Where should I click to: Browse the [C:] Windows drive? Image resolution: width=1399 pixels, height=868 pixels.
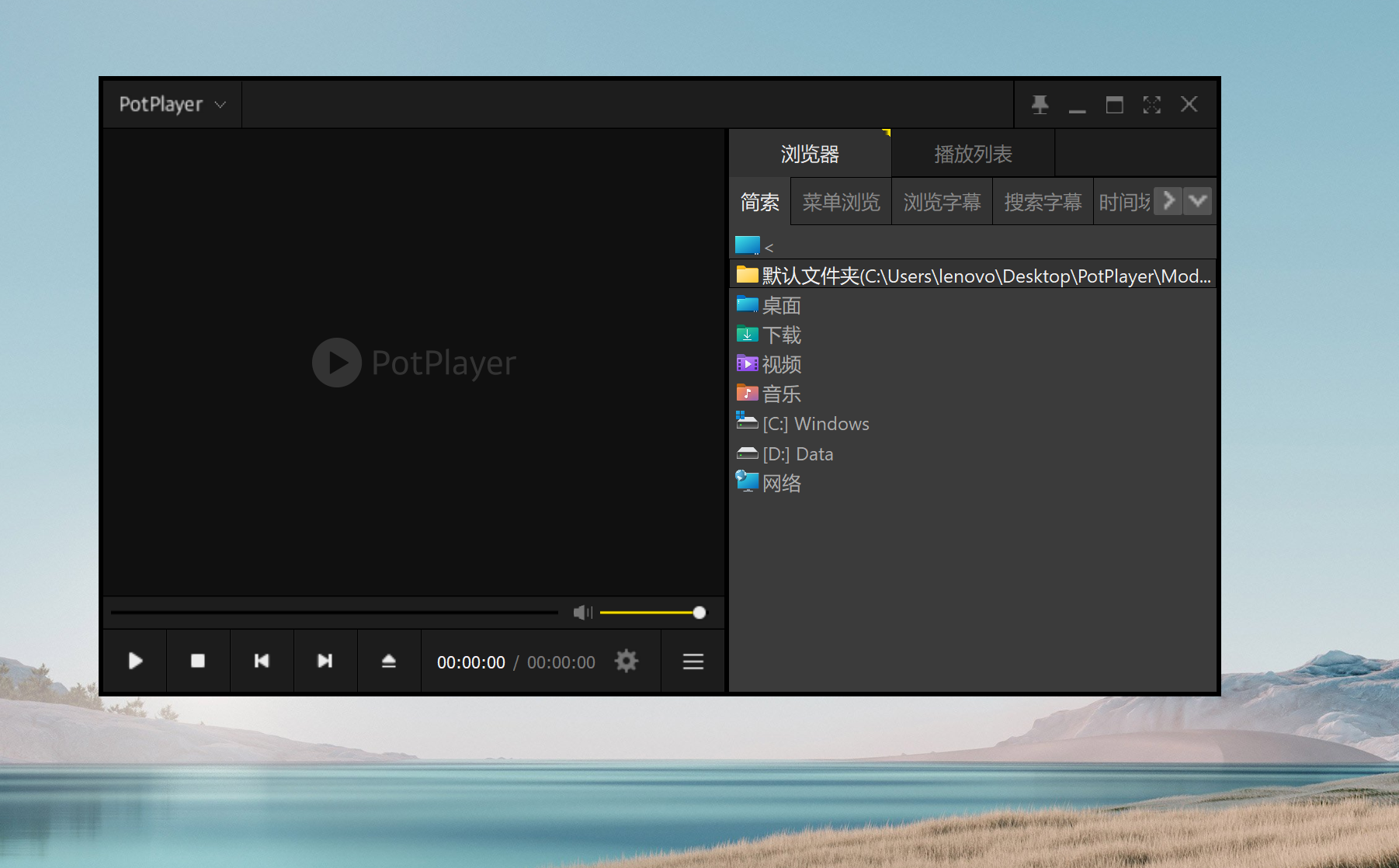click(973, 424)
